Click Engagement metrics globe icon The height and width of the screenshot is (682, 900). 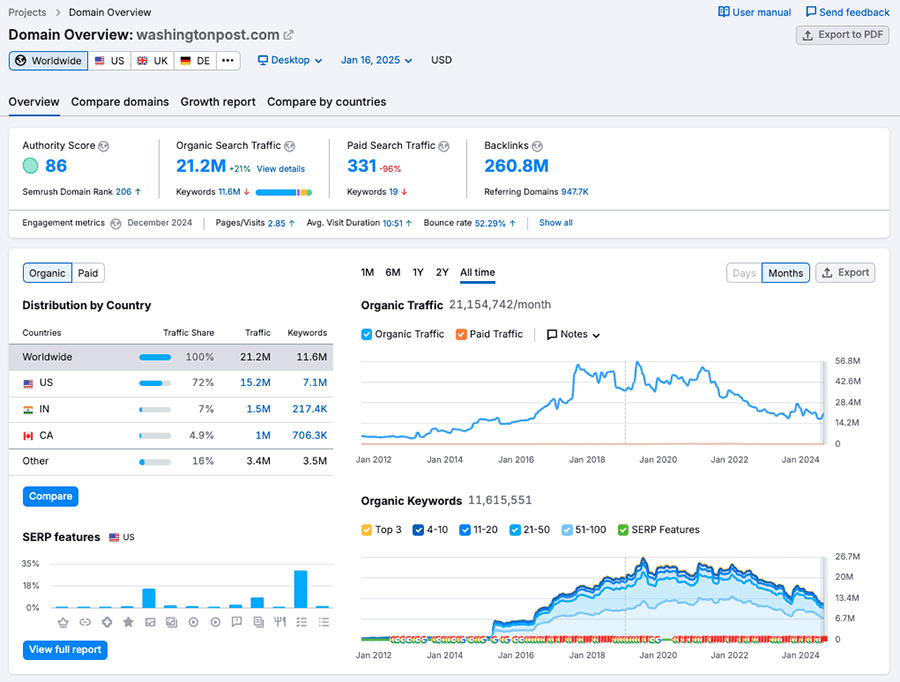pyautogui.click(x=115, y=224)
